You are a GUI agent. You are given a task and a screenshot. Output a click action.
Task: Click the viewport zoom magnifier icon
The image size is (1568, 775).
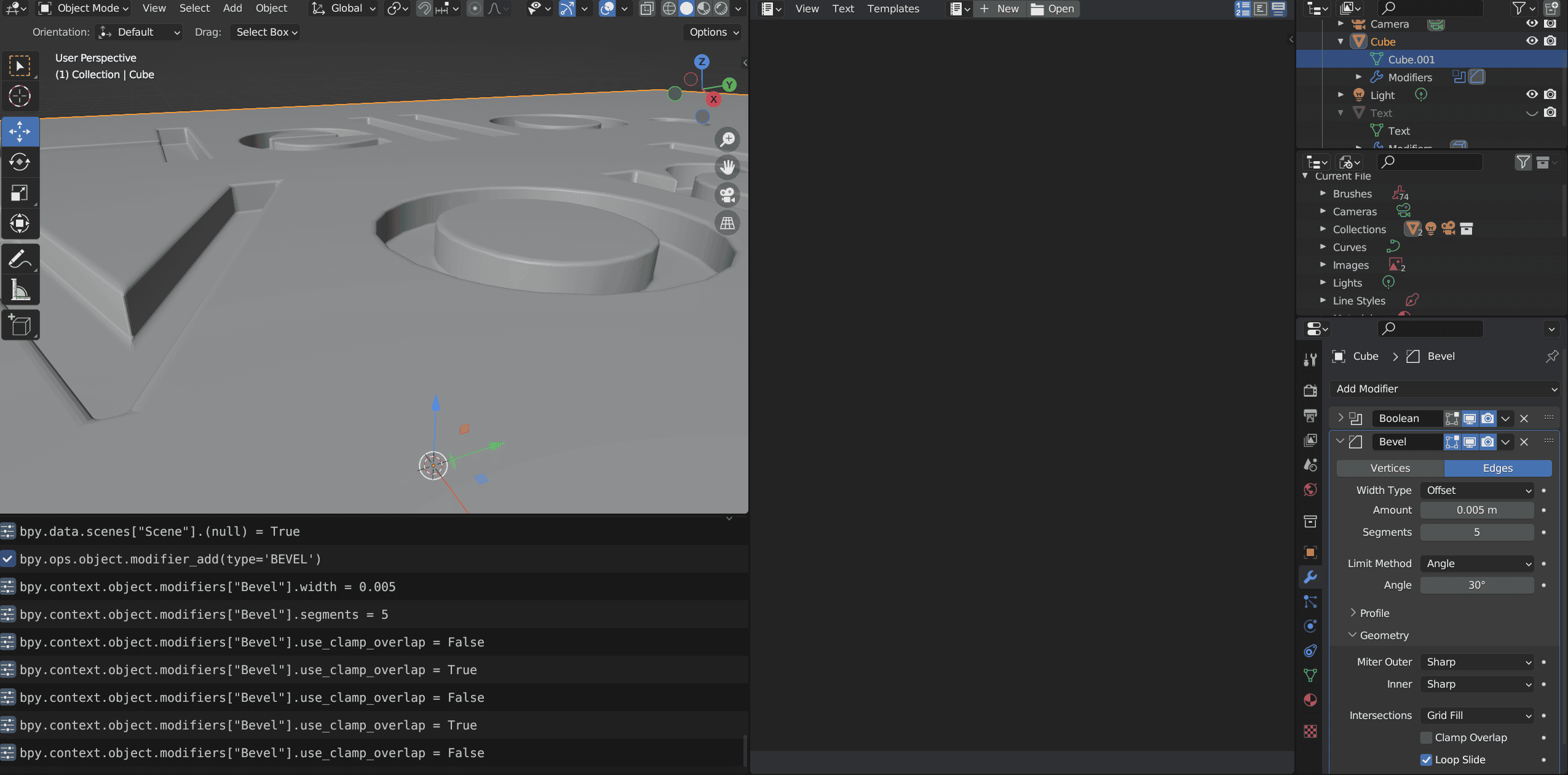[727, 139]
